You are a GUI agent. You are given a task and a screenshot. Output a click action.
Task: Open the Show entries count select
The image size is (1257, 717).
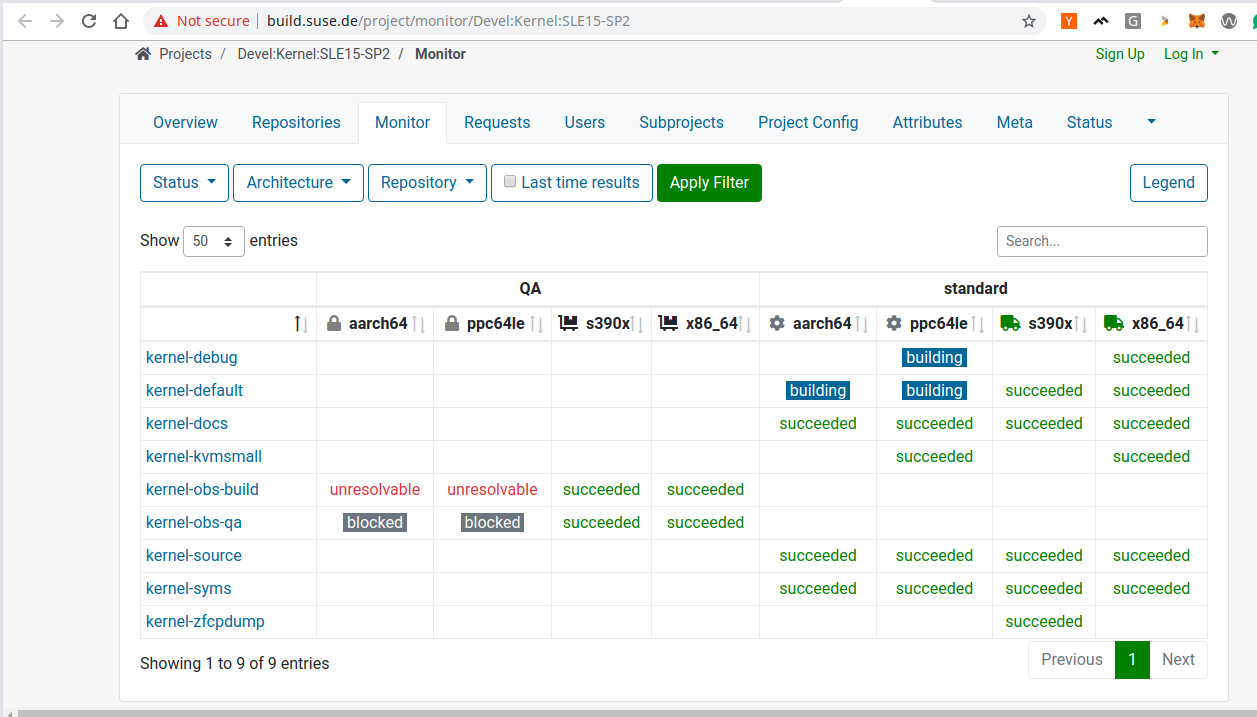[214, 241]
